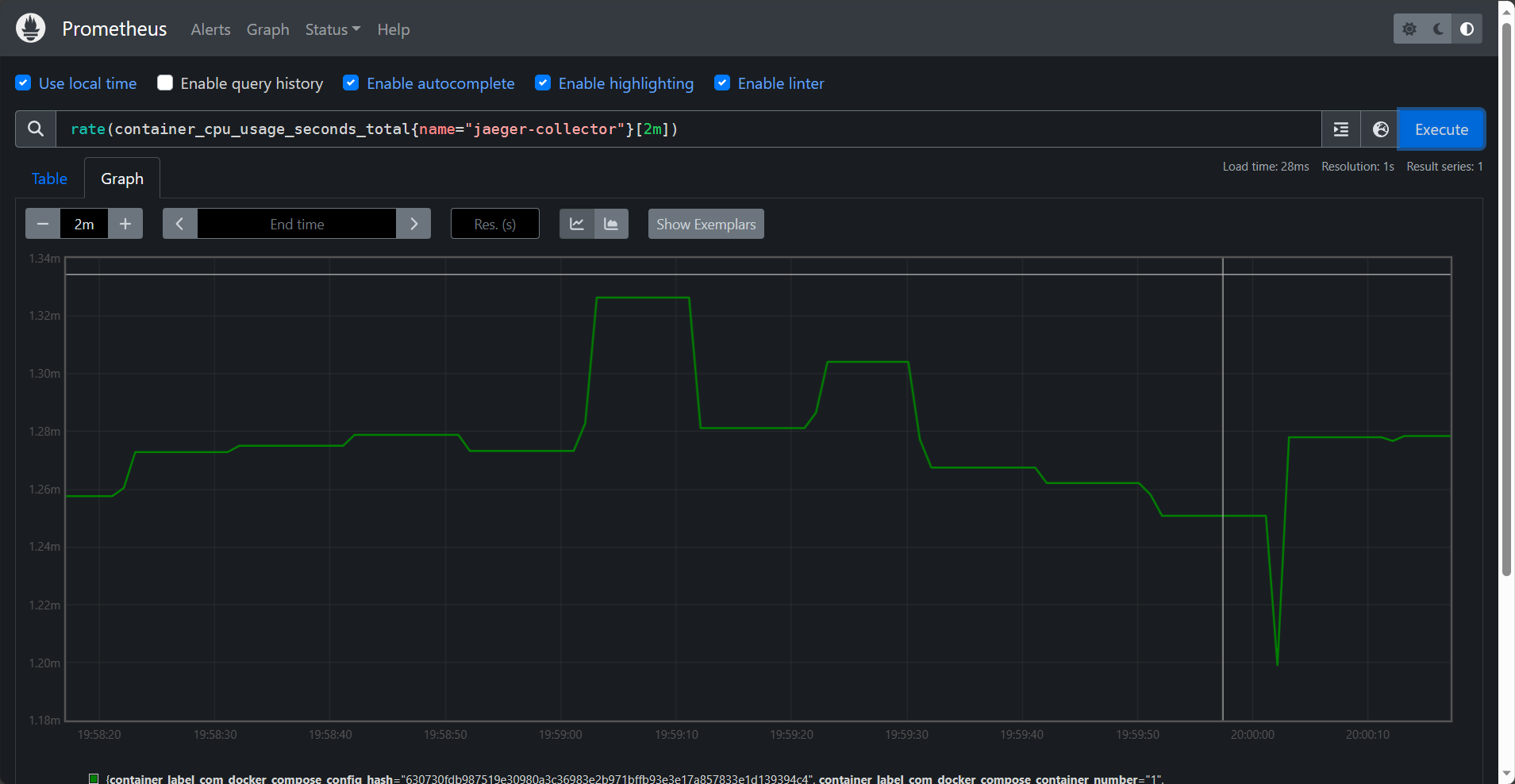Click the page vertical scrollbar thumb
Viewport: 1515px width, 784px height.
click(x=1506, y=300)
